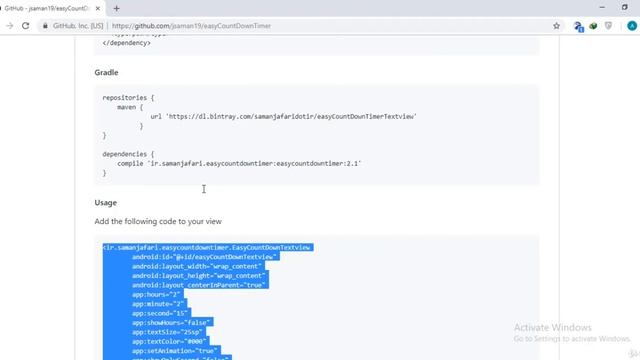640x360 pixels.
Task: Close the GitHub jsaman19 tab
Action: [x=98, y=8]
